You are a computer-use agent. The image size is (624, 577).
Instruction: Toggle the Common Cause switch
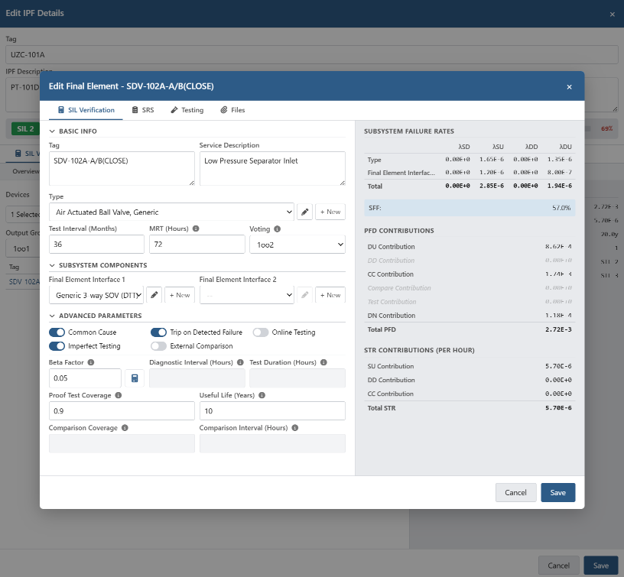(x=57, y=332)
